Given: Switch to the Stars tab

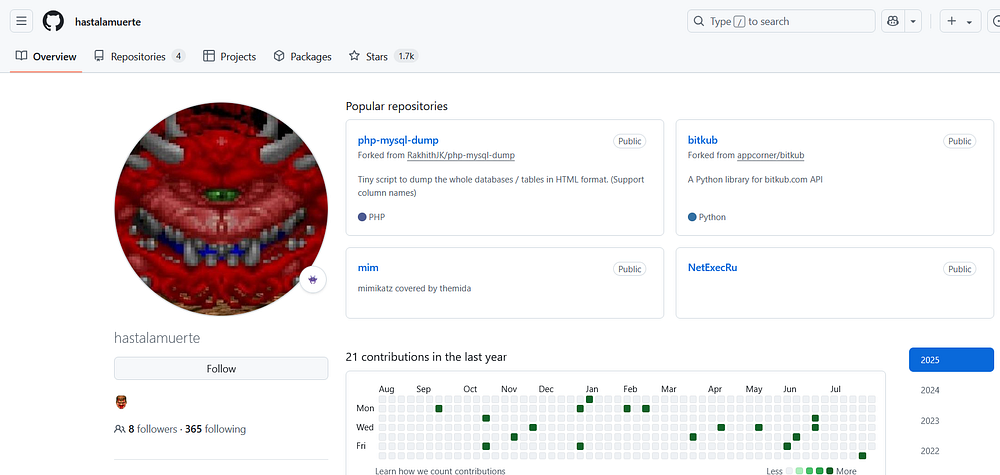Looking at the screenshot, I should coord(383,56).
